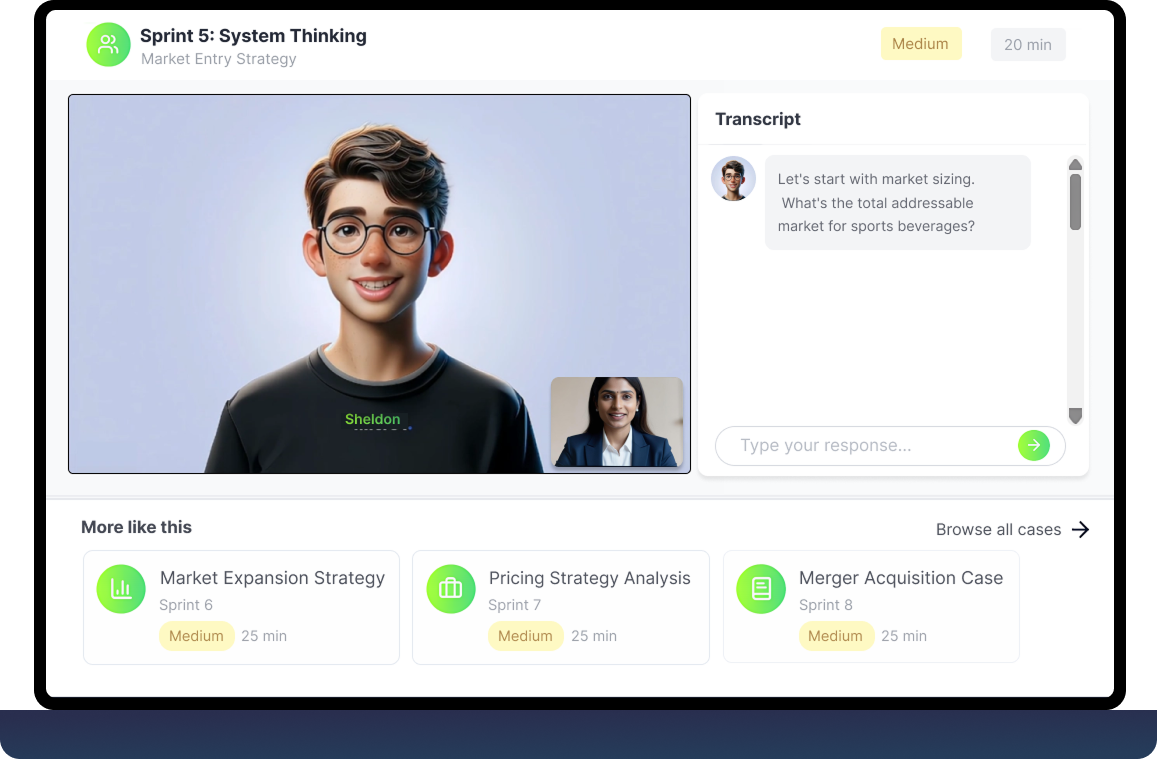Select the More like this section heading

(136, 527)
